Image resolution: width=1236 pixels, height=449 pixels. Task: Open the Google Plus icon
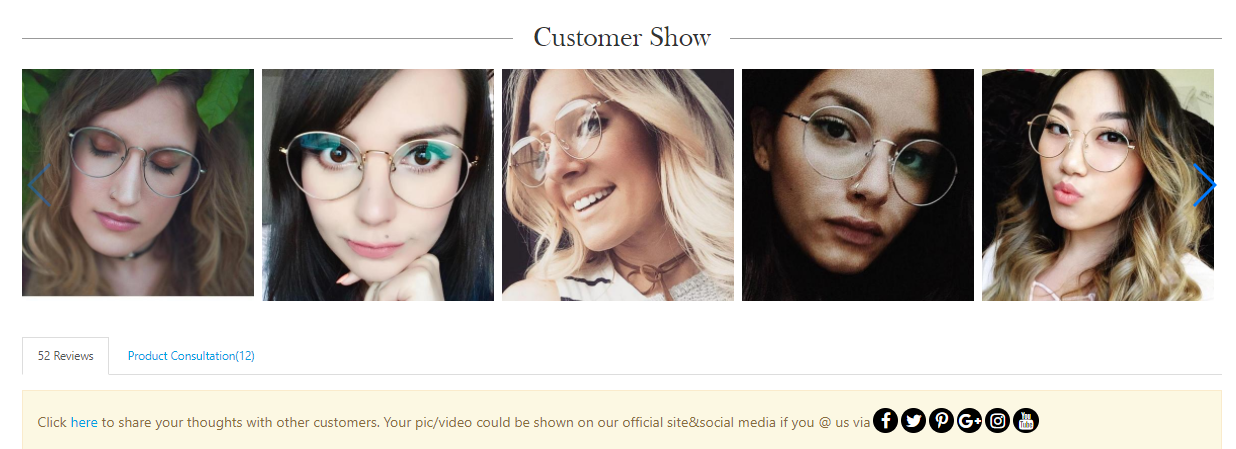pos(969,421)
